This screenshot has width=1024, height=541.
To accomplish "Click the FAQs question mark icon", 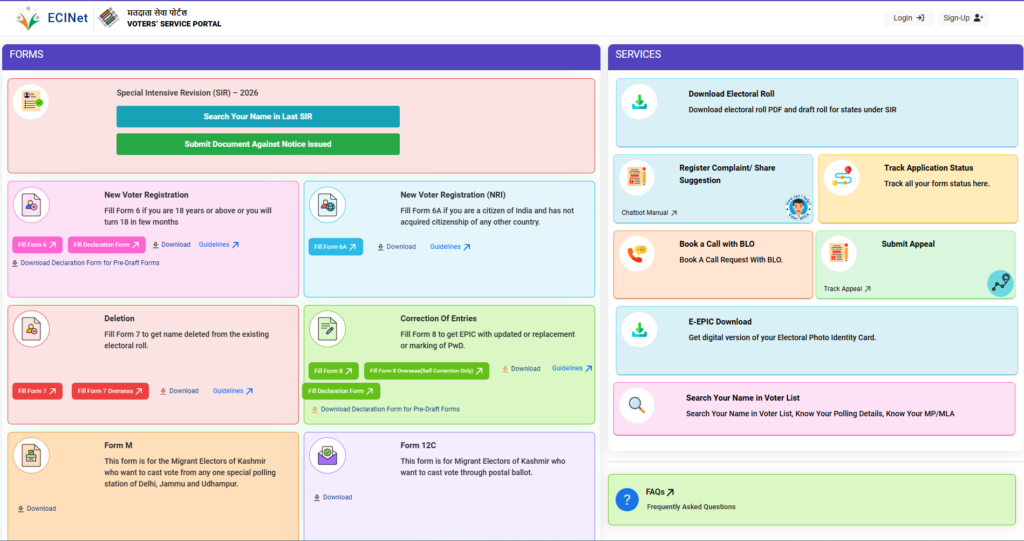I will (627, 499).
